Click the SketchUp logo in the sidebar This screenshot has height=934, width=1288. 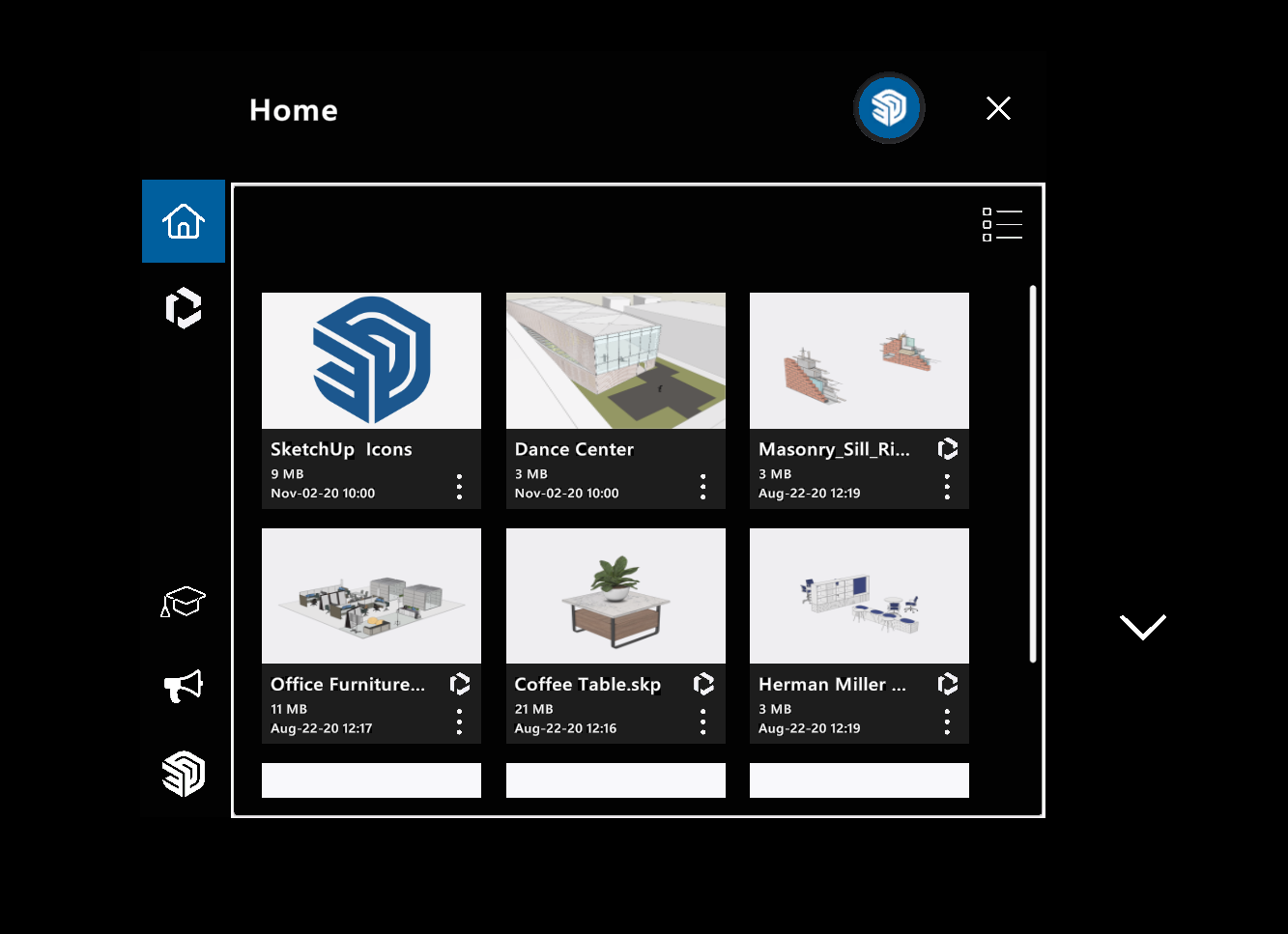coord(184,774)
